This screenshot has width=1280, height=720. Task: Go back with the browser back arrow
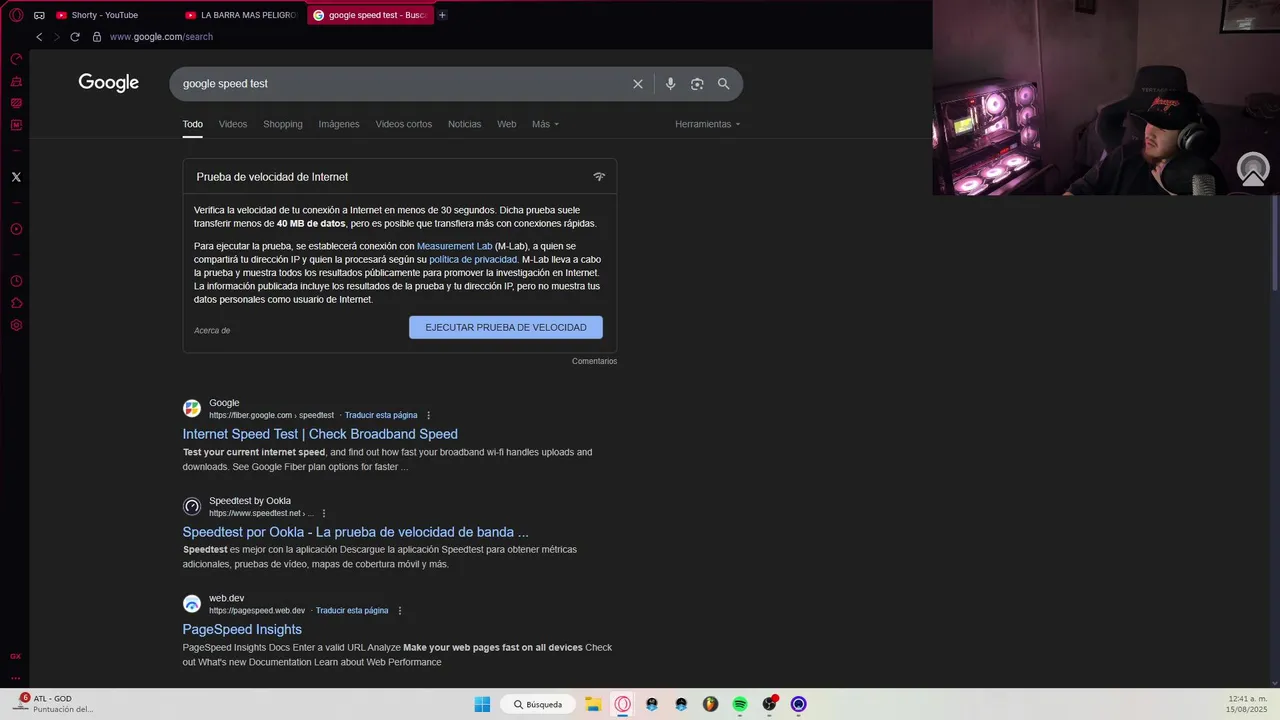pyautogui.click(x=39, y=37)
